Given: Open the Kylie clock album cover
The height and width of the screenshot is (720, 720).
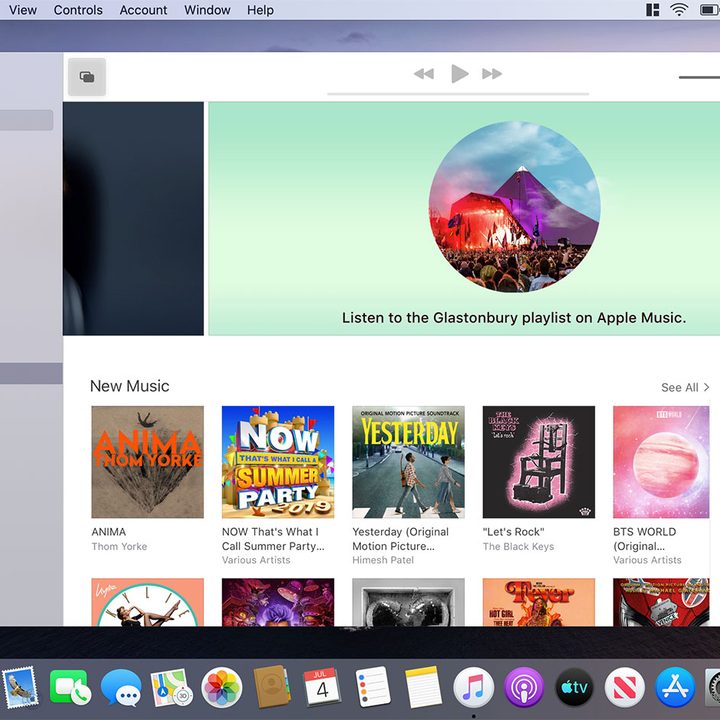Looking at the screenshot, I should (x=147, y=602).
